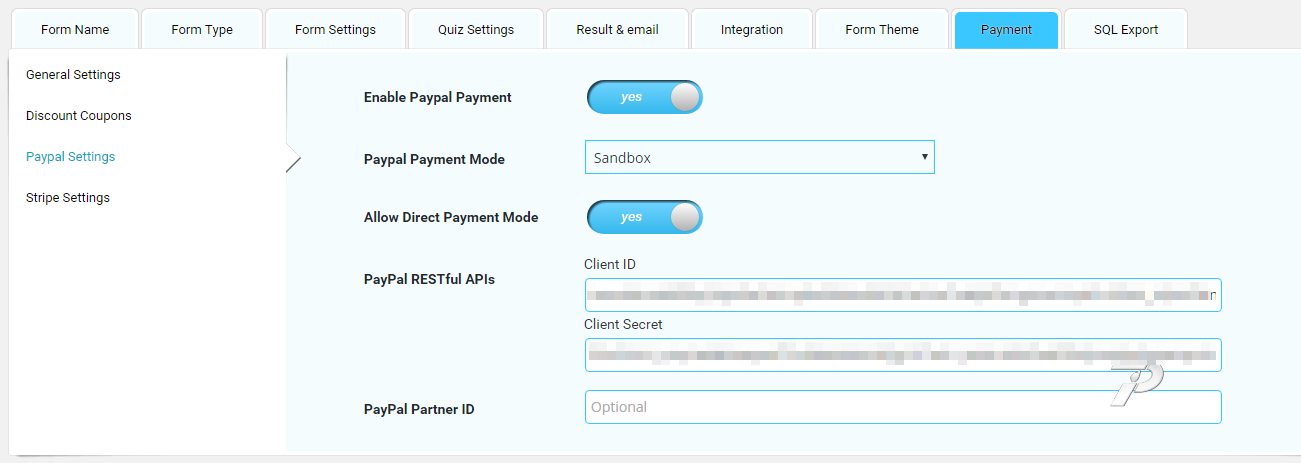
Task: Open the Form Theme tab
Action: tap(882, 29)
